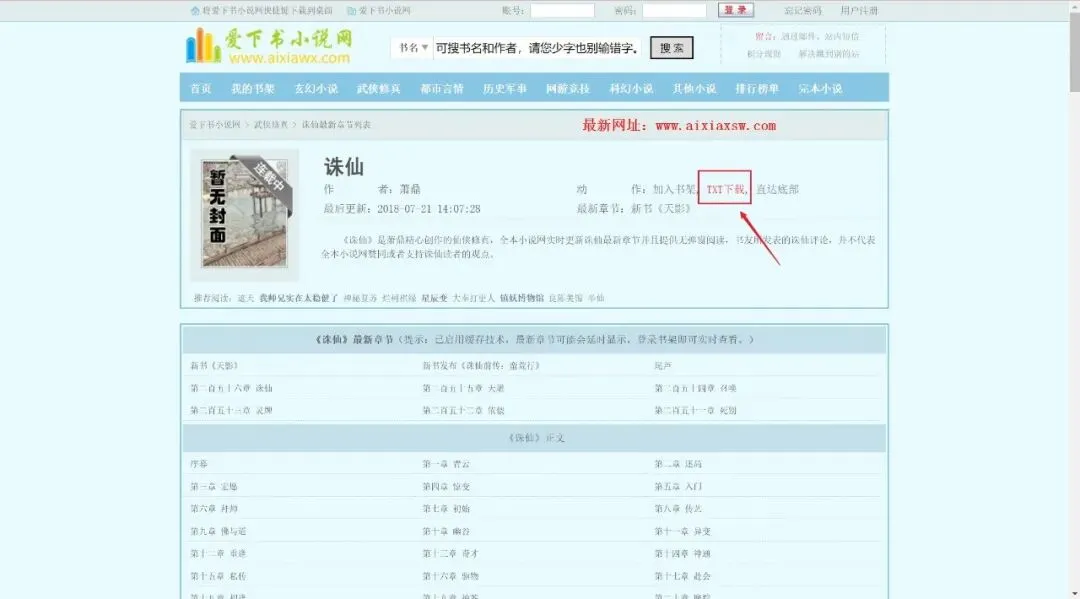1080x599 pixels.
Task: Open the 忘记密码 forgot password link
Action: 802,11
